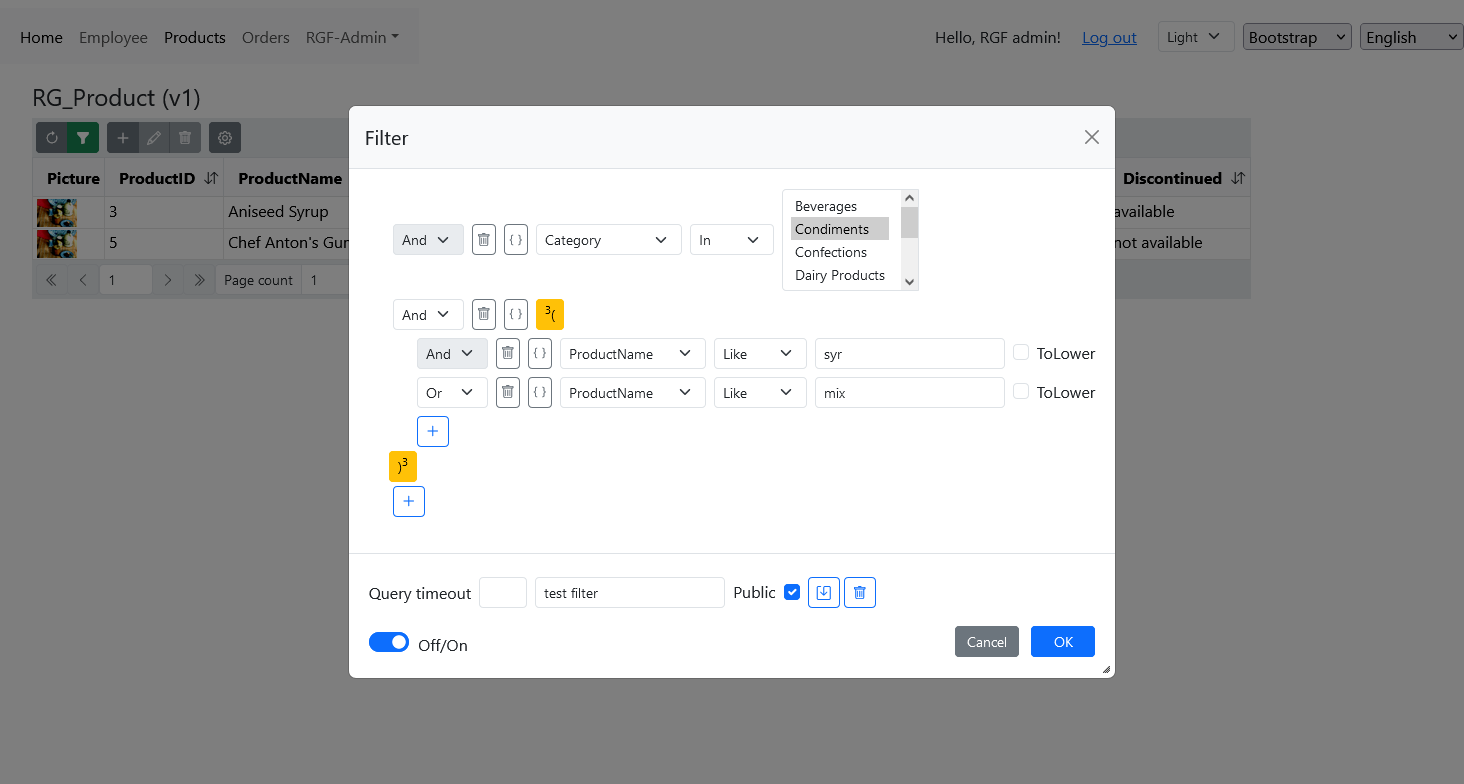Enable ToLower for 'syr' condition
The height and width of the screenshot is (784, 1464).
point(1021,352)
